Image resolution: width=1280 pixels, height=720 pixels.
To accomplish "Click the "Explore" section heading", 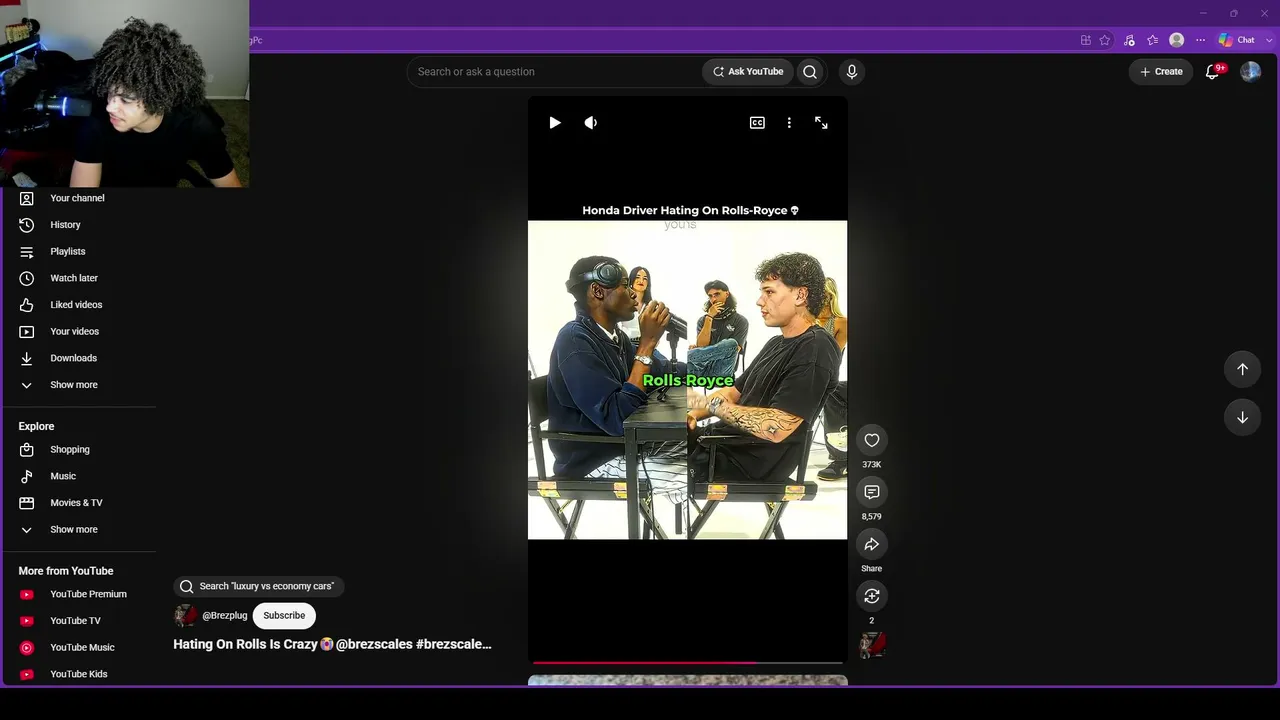I will tap(36, 426).
